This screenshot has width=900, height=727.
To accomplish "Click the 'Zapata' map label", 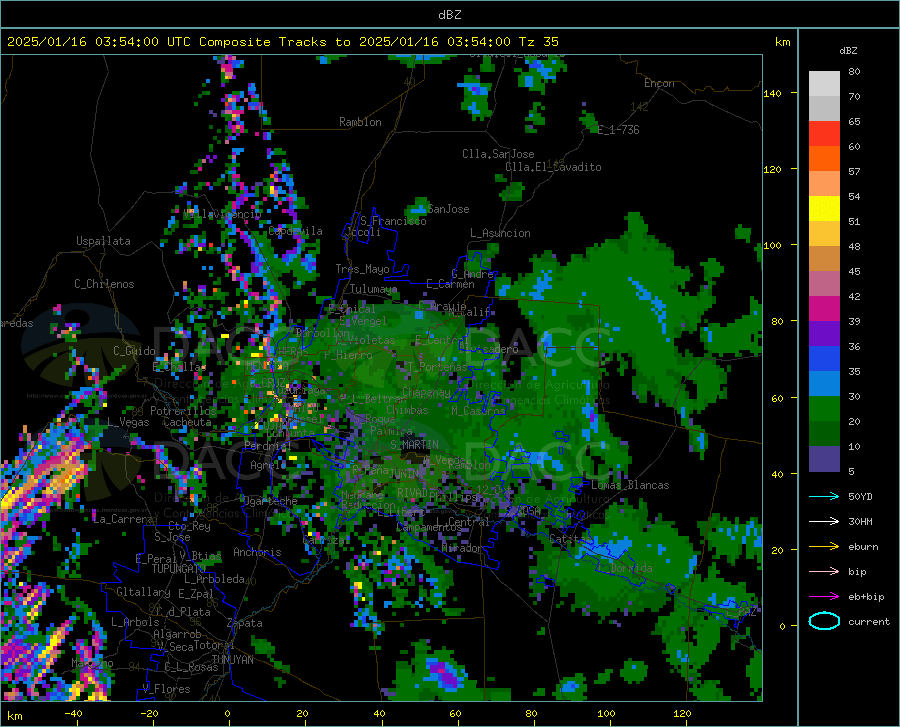I will (x=245, y=623).
